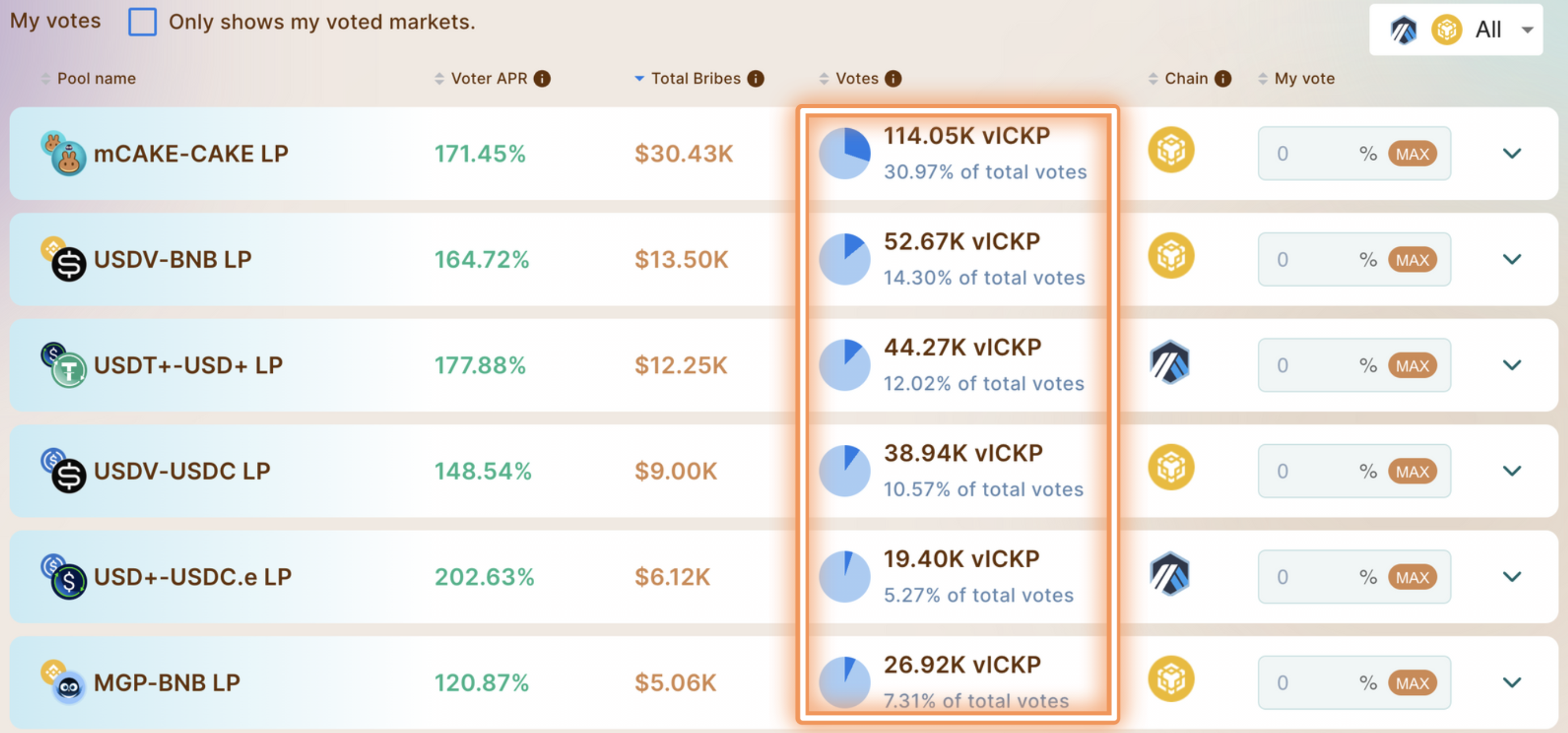Click the Voter APR info icon
The width and height of the screenshot is (1568, 733).
(542, 78)
